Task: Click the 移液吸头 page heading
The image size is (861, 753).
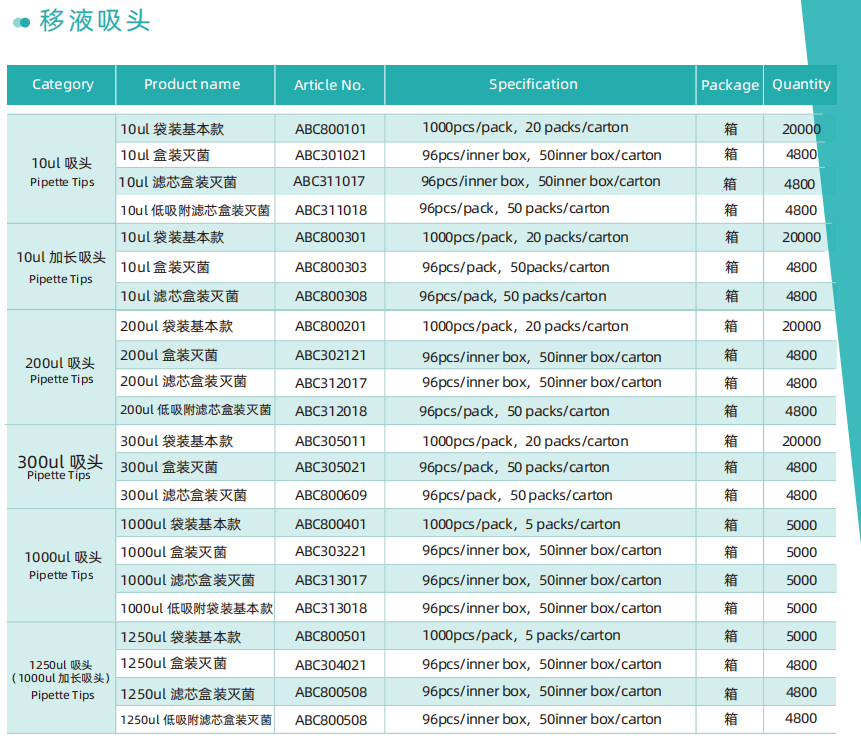Action: point(95,21)
